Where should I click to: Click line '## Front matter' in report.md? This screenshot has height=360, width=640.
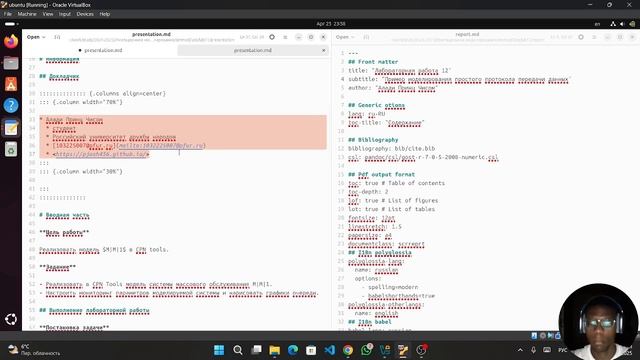coord(373,62)
